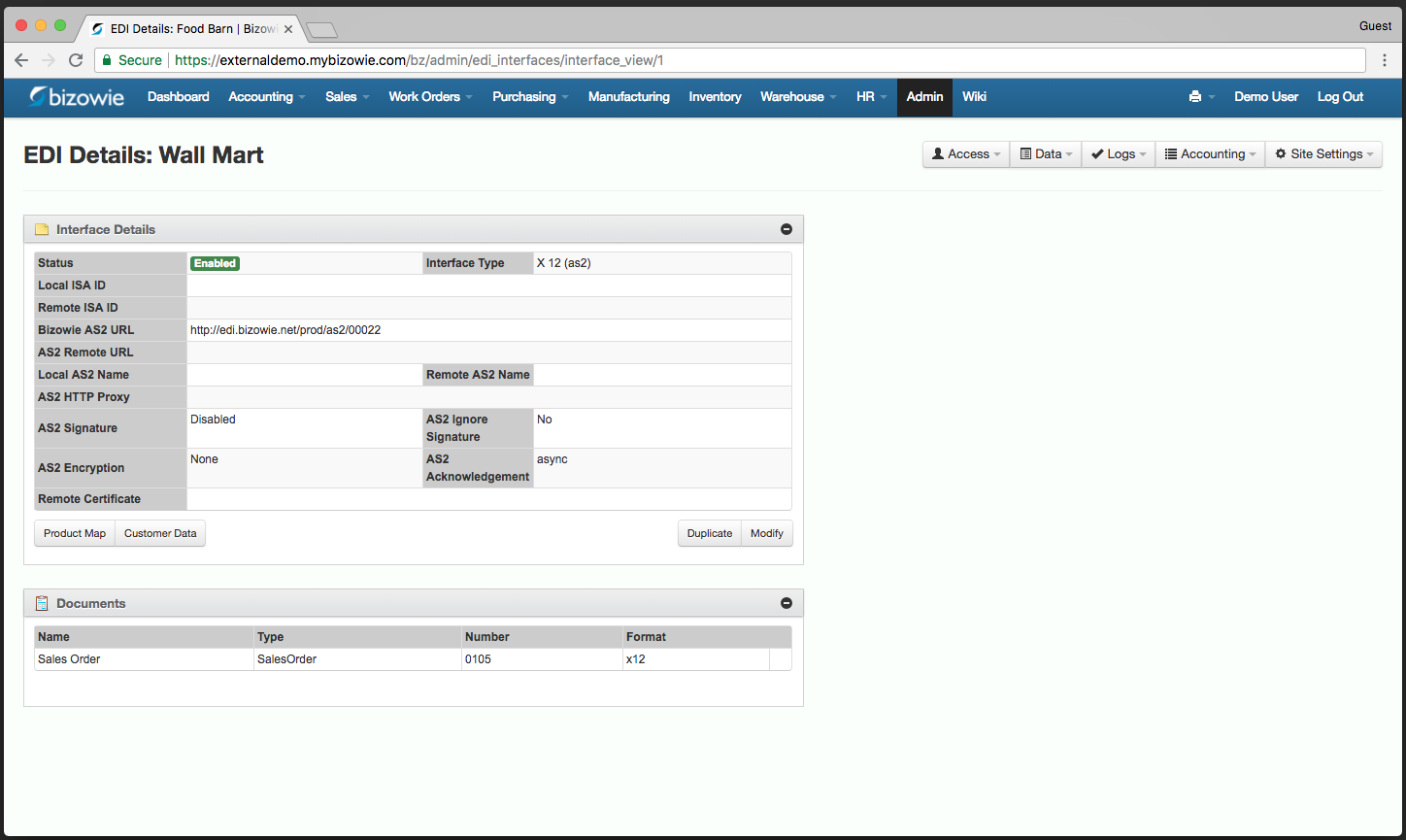1406x840 pixels.
Task: Duplicate this EDI interface
Action: click(710, 533)
